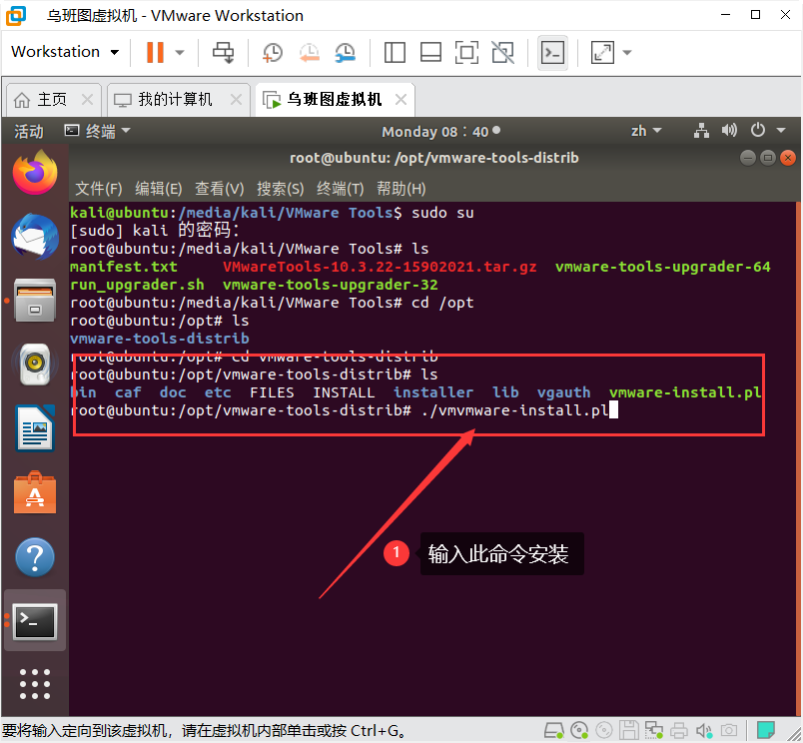Viewport: 803px width, 743px height.
Task: Click the terminal title root@ubuntu: /opt/vmware-tools-distrib
Action: tap(434, 158)
